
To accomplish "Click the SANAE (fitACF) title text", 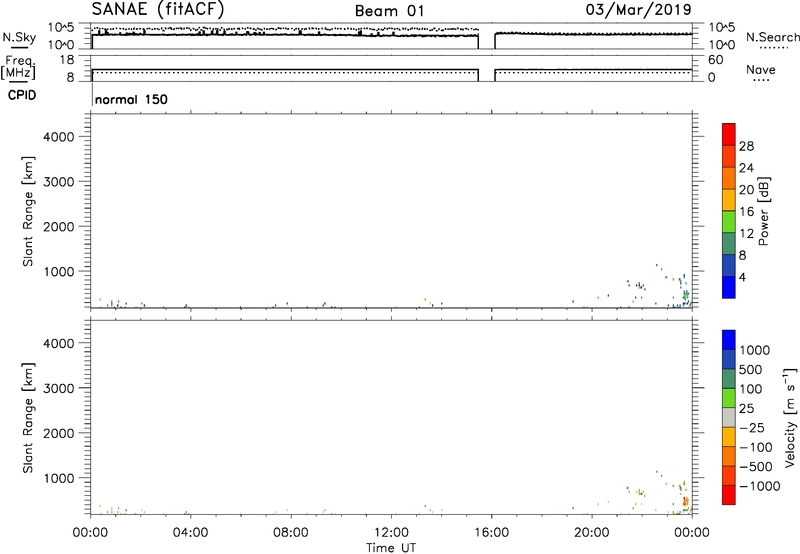I will 158,9.
